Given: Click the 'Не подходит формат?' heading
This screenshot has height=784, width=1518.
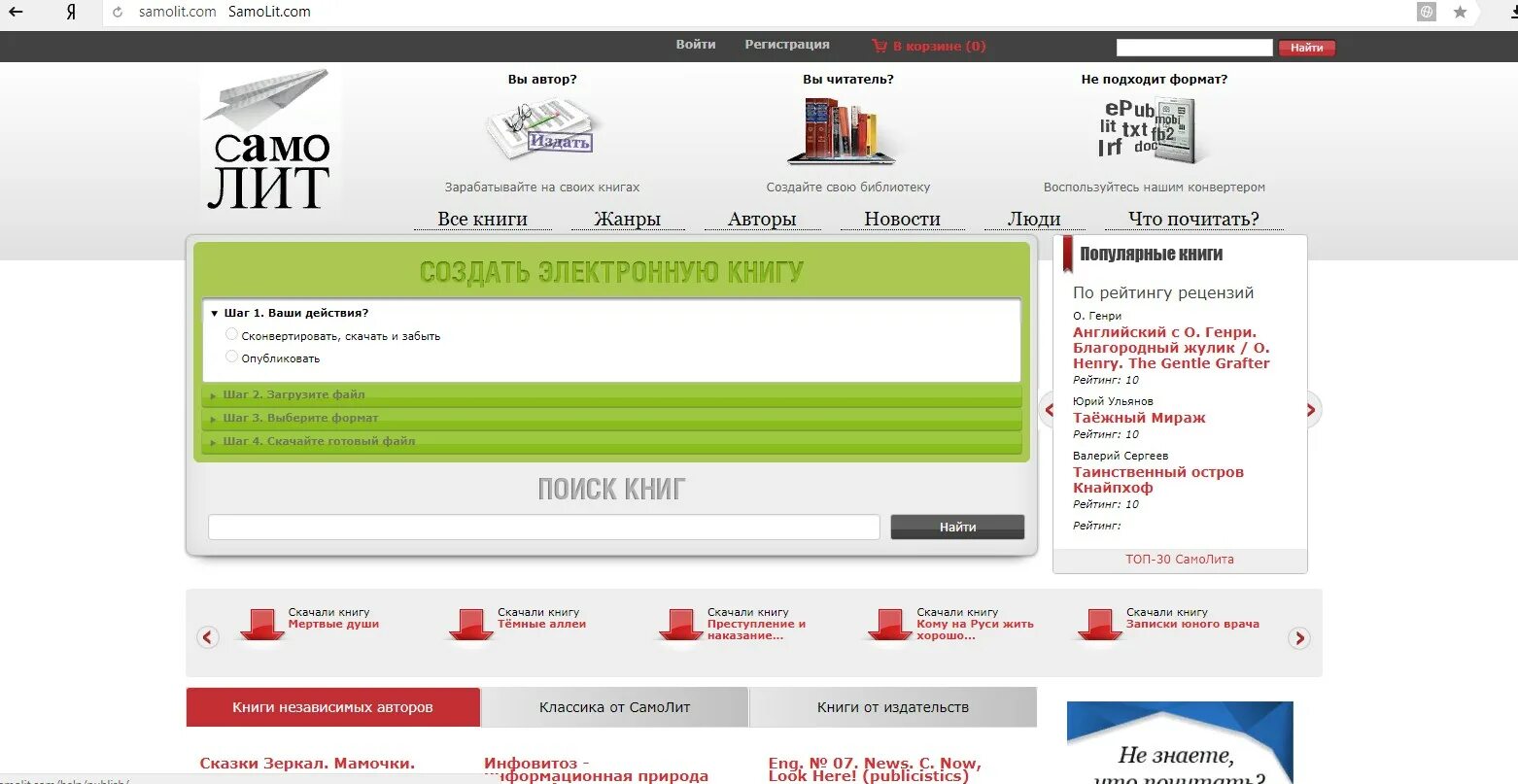Looking at the screenshot, I should (x=1155, y=80).
